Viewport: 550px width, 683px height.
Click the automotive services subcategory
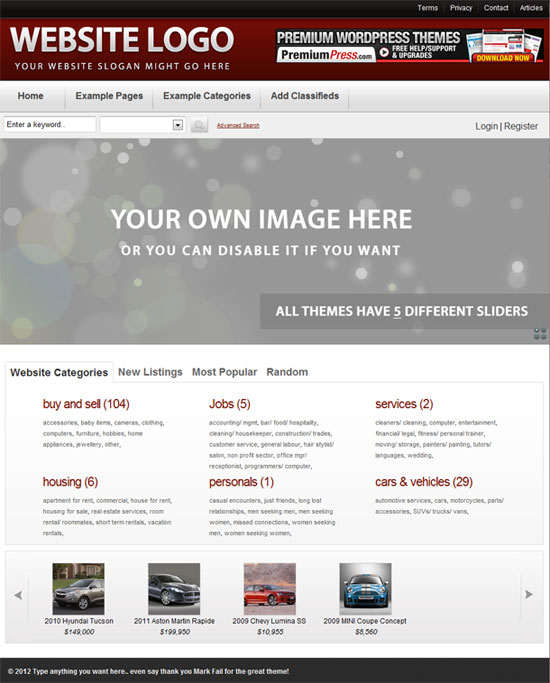click(x=403, y=500)
